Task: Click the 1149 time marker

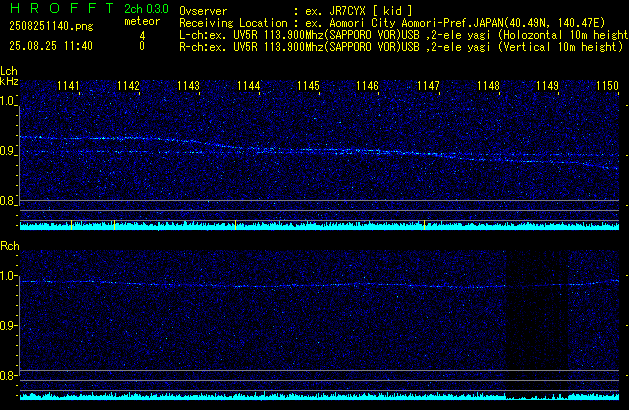Action: (x=548, y=86)
